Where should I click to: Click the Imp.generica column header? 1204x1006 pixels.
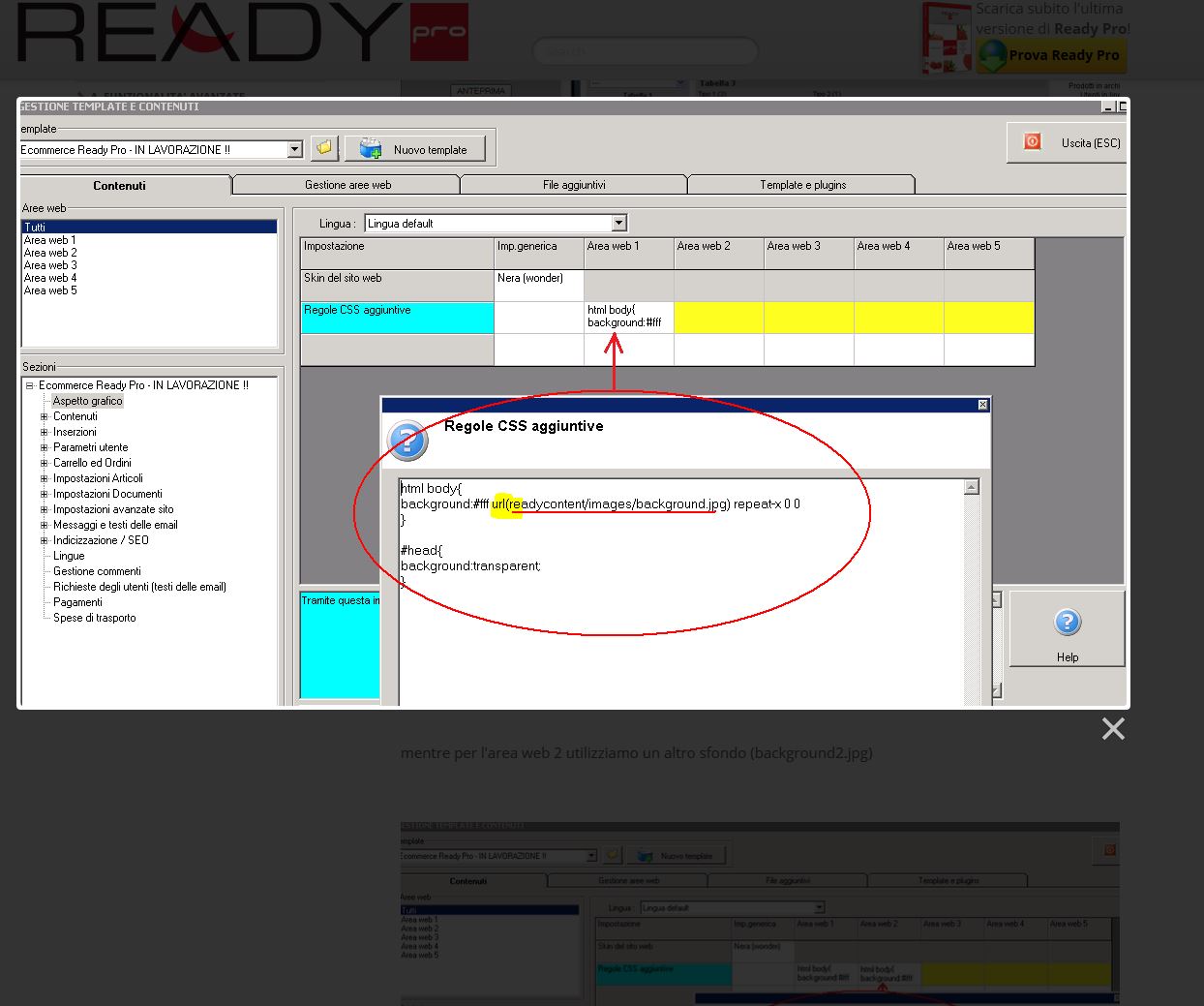click(539, 254)
